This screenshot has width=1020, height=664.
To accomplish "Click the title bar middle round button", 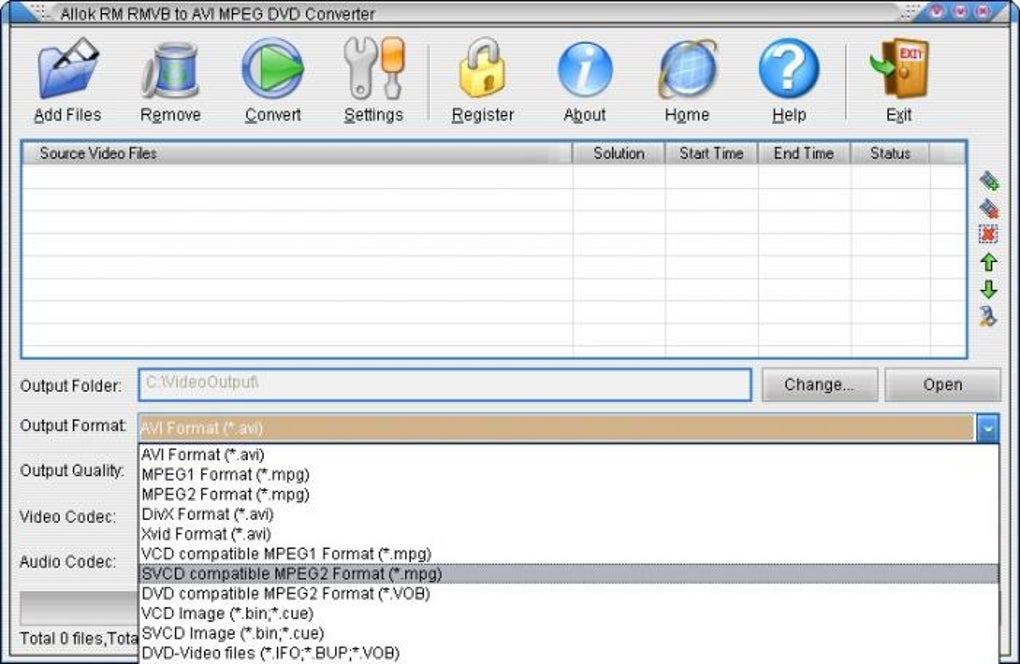I will (960, 11).
